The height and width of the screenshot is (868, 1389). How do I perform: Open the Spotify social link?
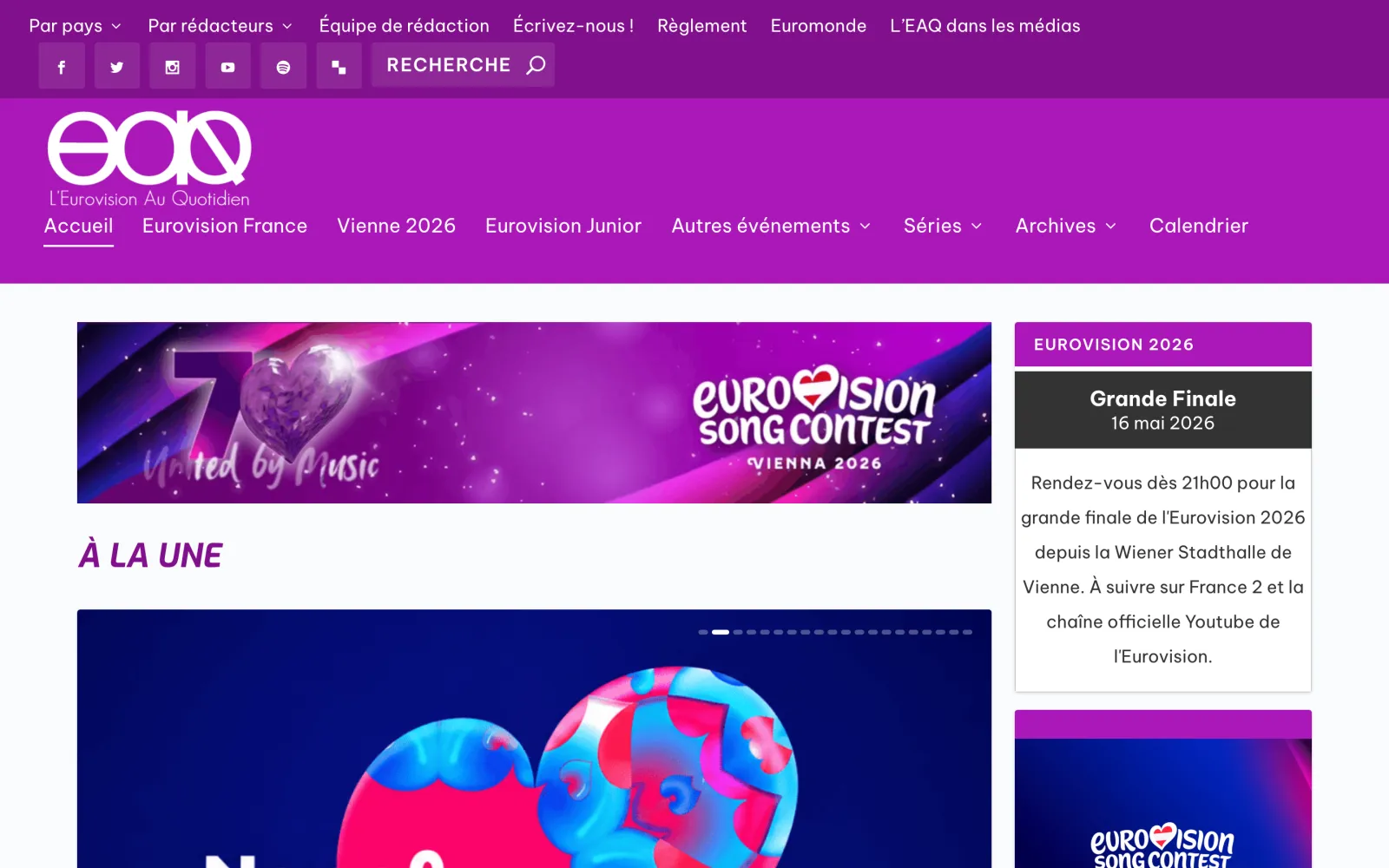coord(284,66)
